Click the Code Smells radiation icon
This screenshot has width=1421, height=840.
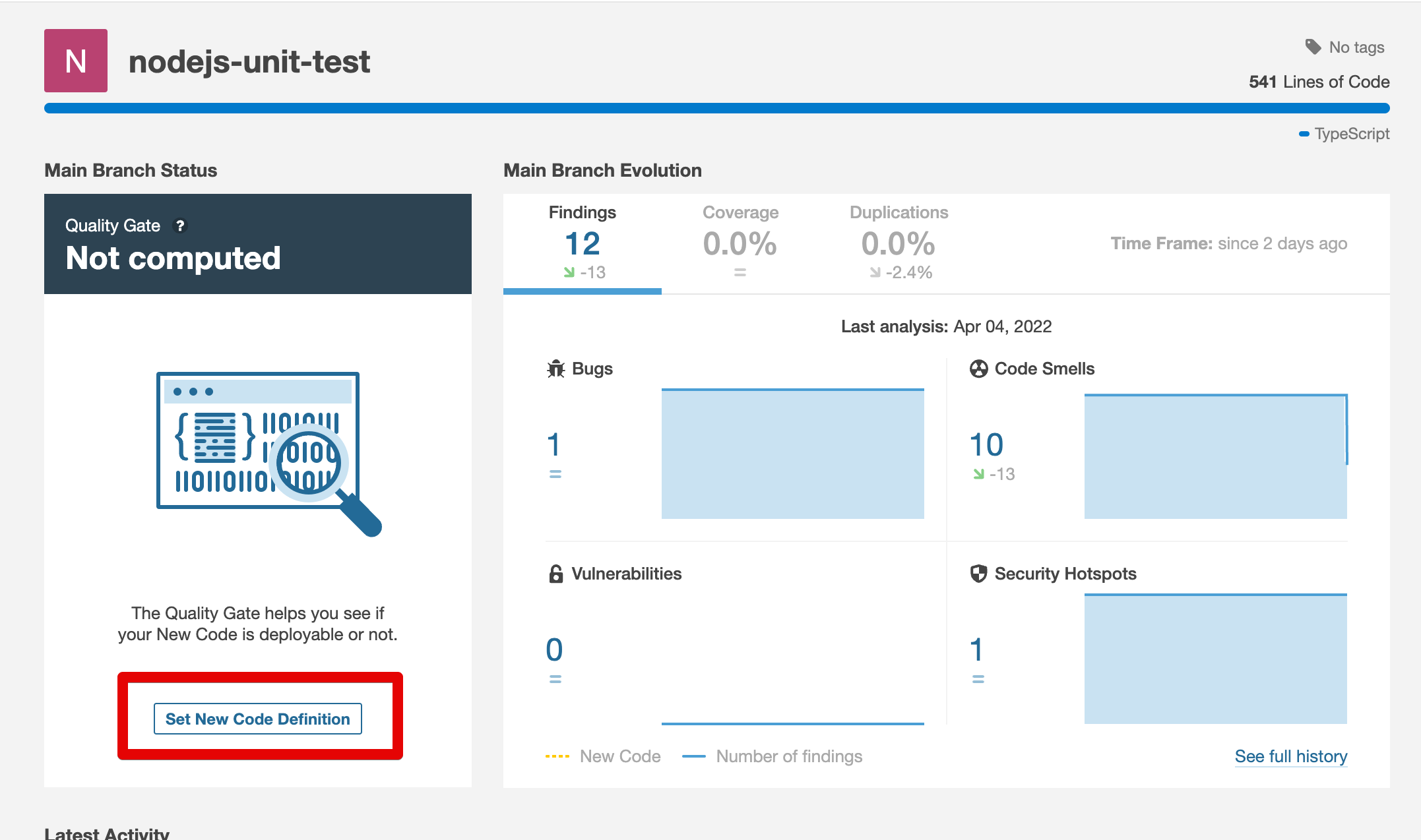[x=978, y=369]
